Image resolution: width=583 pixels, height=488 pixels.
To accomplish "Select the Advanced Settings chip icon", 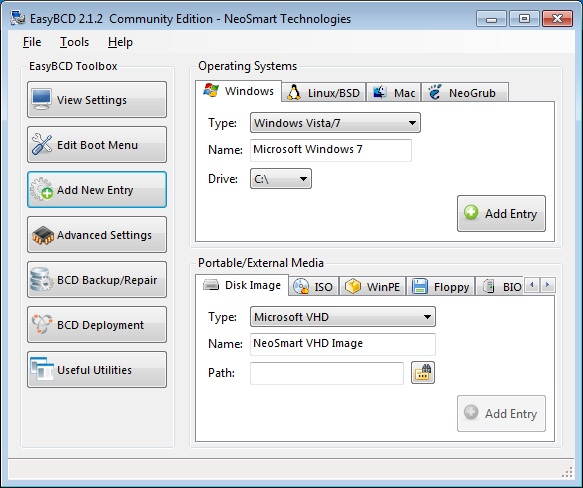I will click(x=42, y=235).
